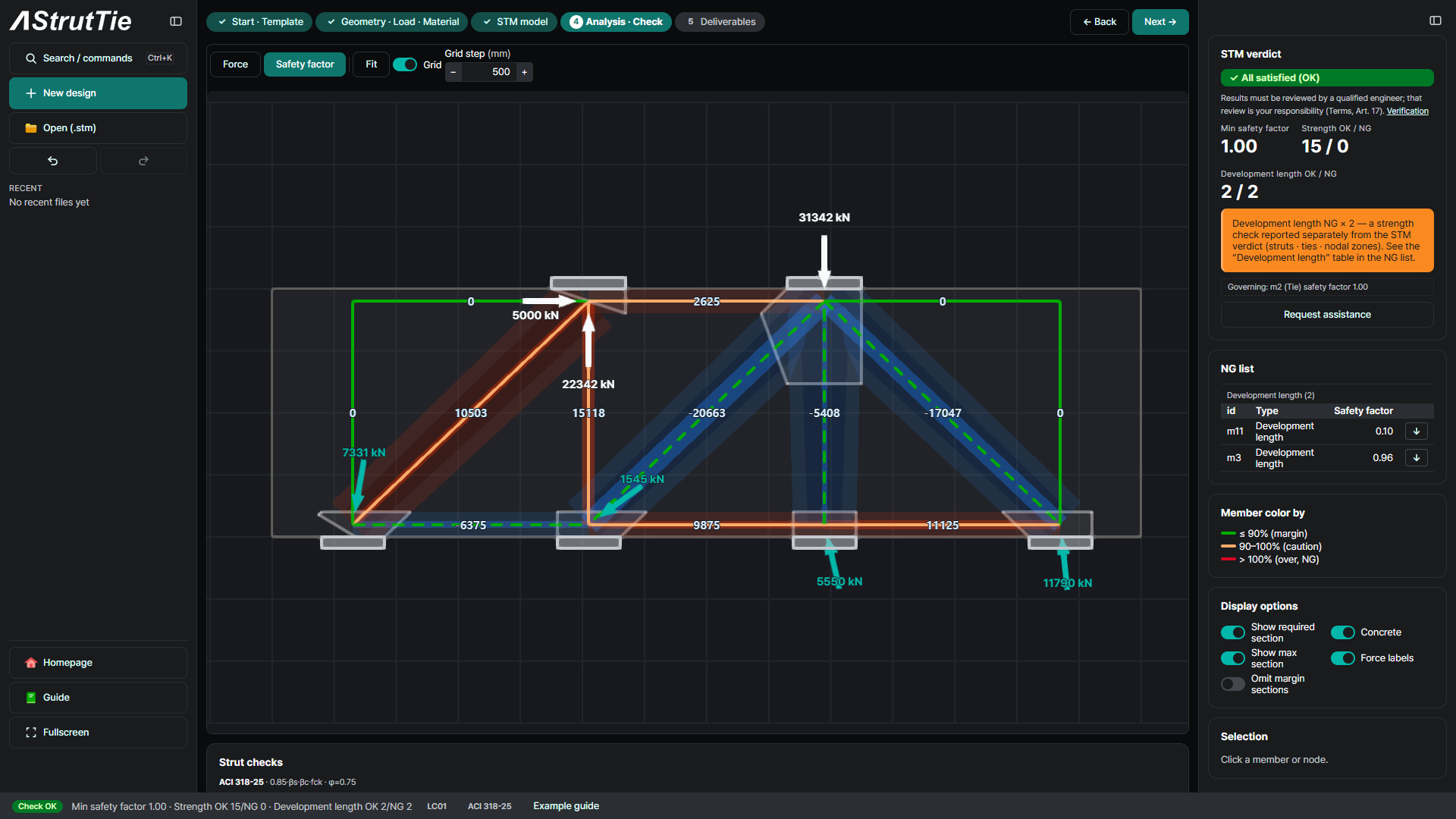Jump to member m3 arrow

(x=1417, y=458)
